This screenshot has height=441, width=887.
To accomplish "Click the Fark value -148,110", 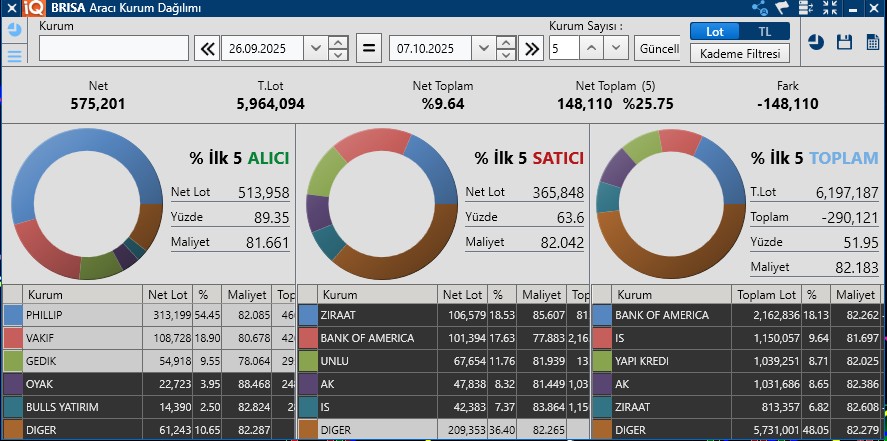I will tap(787, 104).
